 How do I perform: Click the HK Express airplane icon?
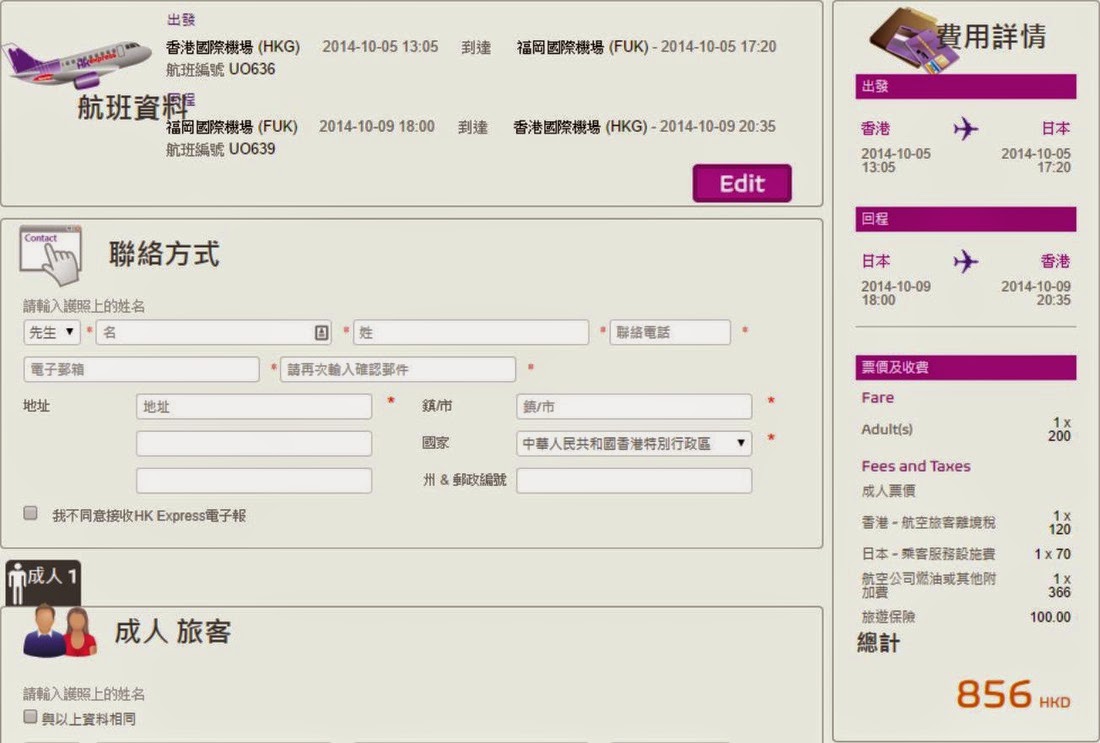point(76,63)
